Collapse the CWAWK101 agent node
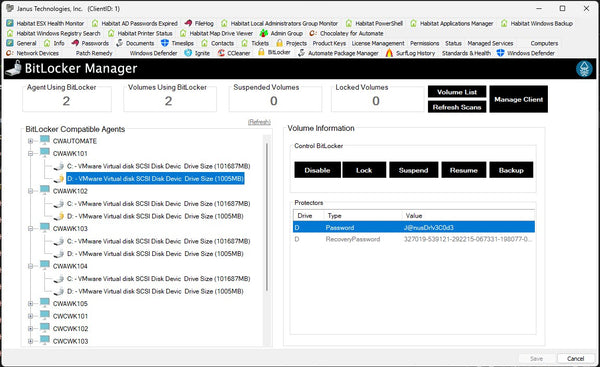The width and height of the screenshot is (600, 367). 31,153
